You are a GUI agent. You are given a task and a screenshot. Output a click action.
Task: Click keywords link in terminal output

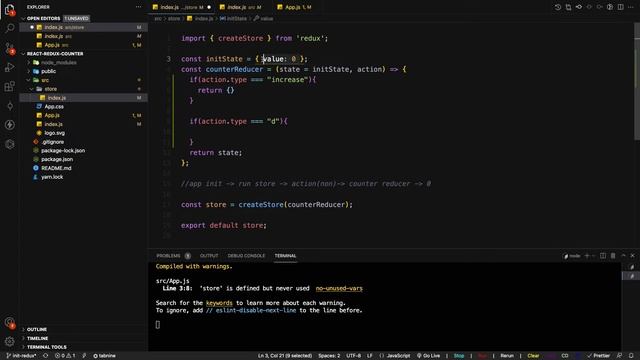point(219,303)
